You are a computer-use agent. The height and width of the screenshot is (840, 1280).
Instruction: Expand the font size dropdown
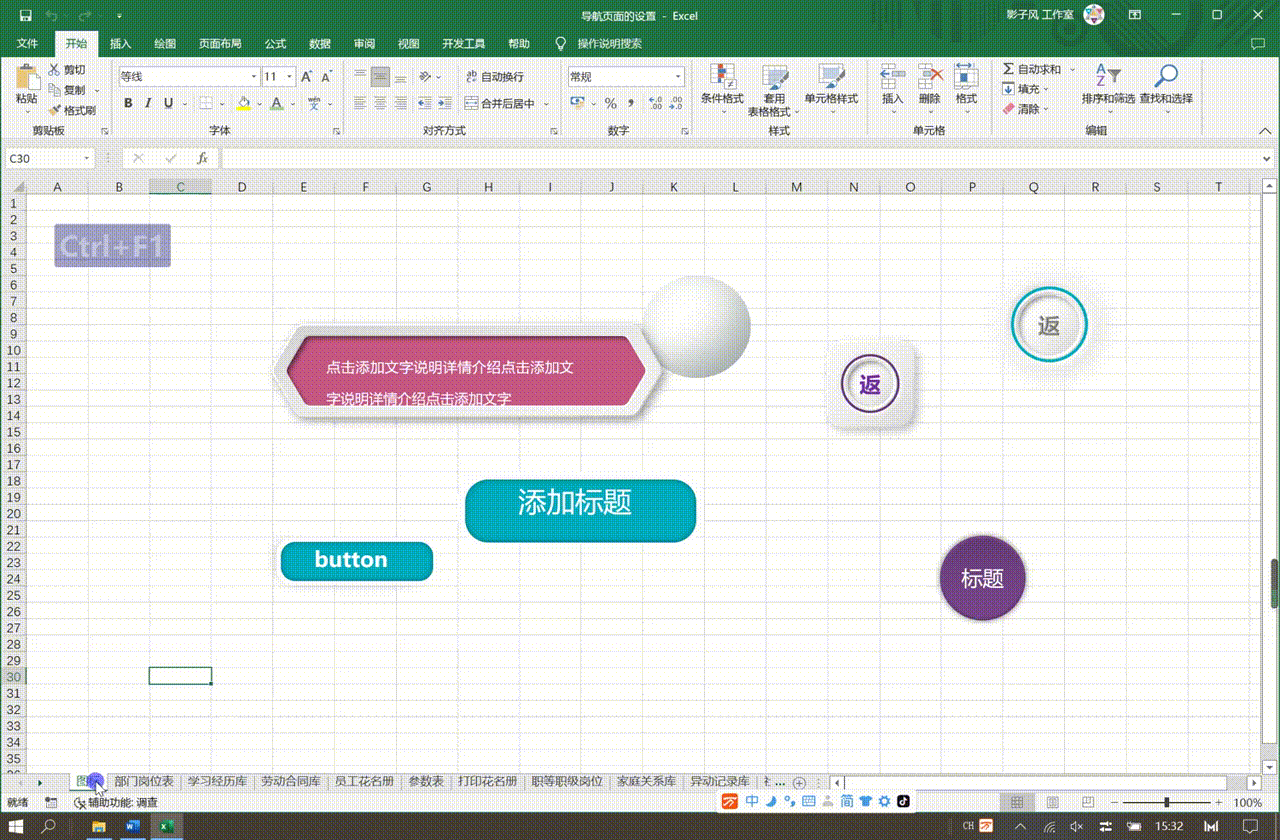click(290, 77)
